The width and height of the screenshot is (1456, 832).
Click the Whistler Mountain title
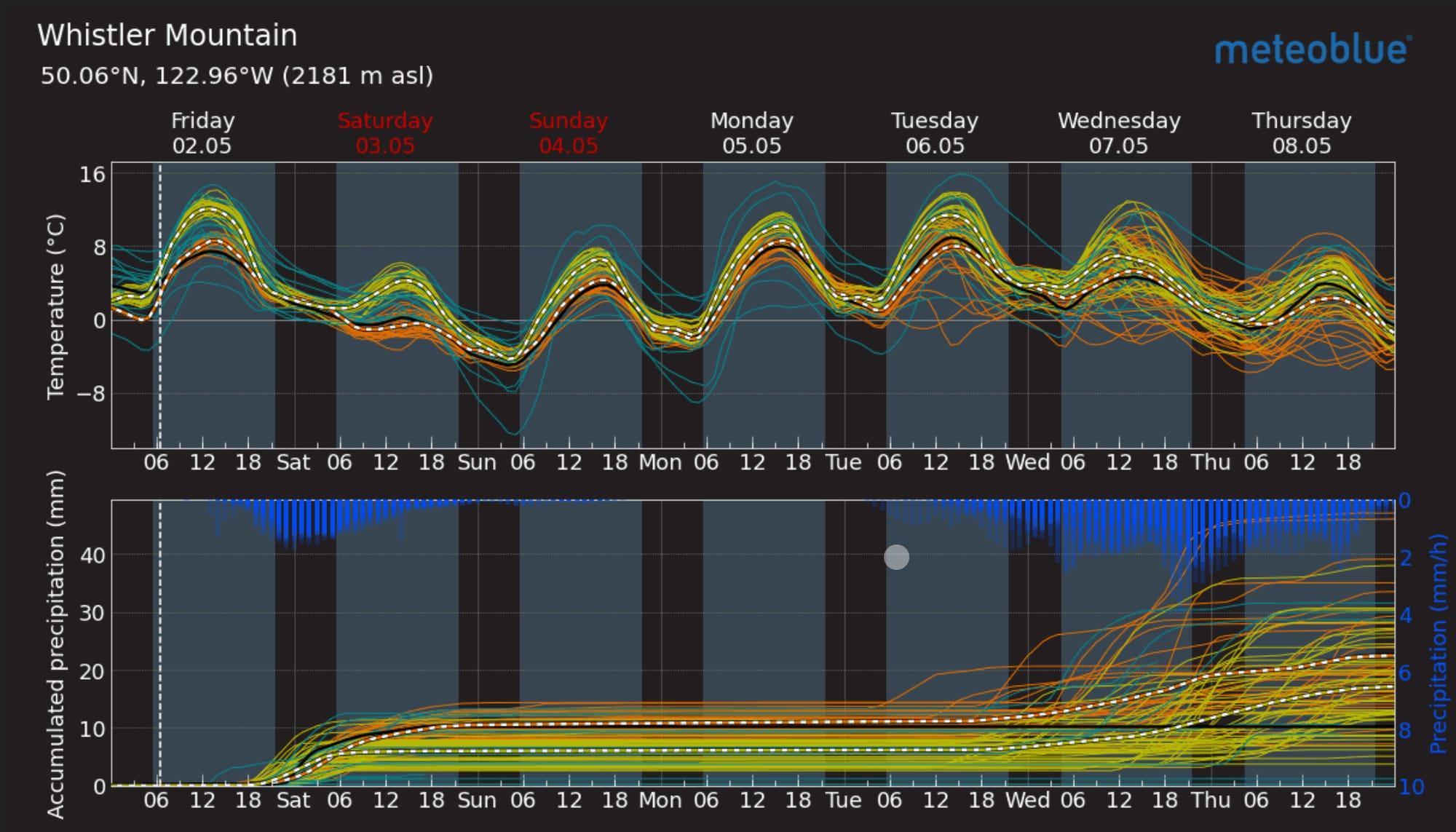(167, 36)
